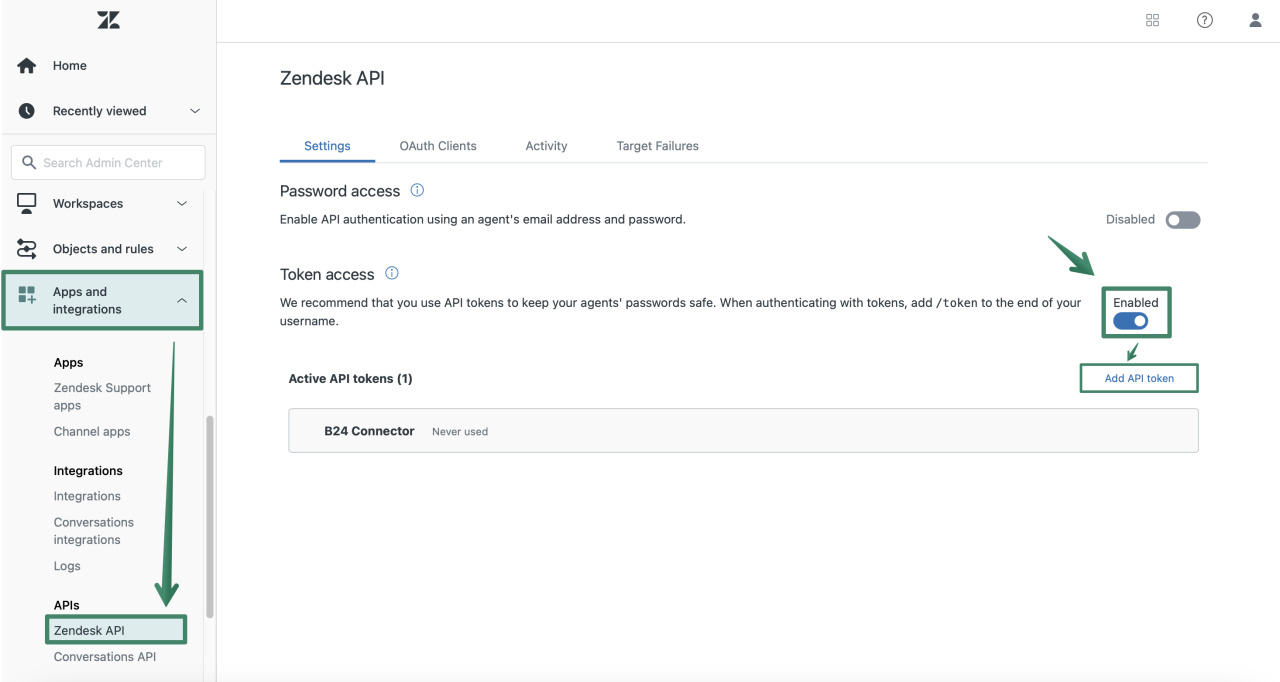
Task: Click the Objects and rules icon
Action: click(26, 248)
